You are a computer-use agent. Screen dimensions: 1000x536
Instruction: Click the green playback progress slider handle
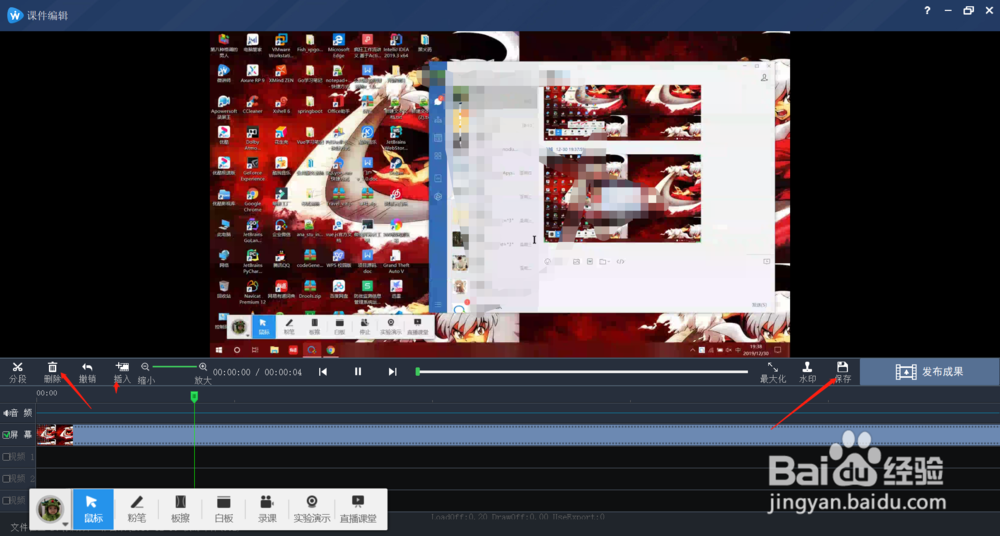tap(418, 371)
